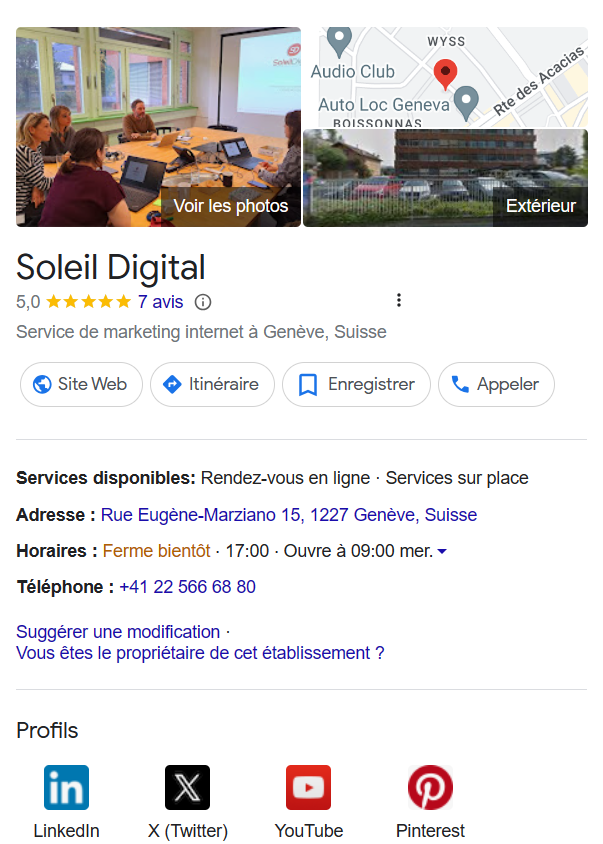603x844 pixels.
Task: Open the Voir les photos thumbnail
Action: pos(158,126)
